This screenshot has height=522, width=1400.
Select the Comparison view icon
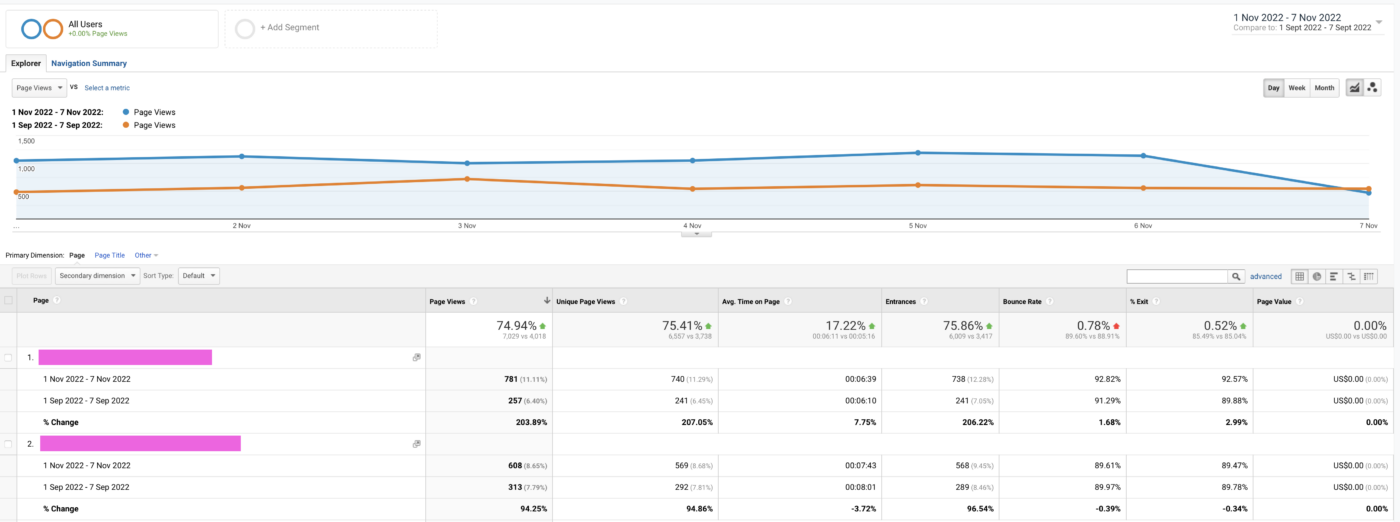tap(1351, 276)
